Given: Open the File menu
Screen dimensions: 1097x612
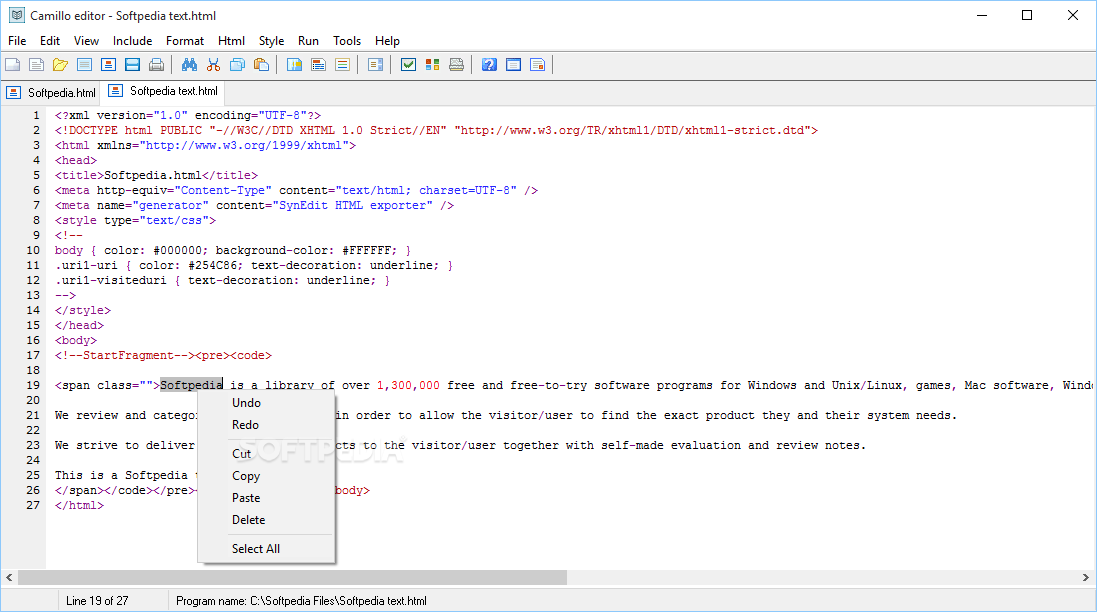Looking at the screenshot, I should point(17,41).
